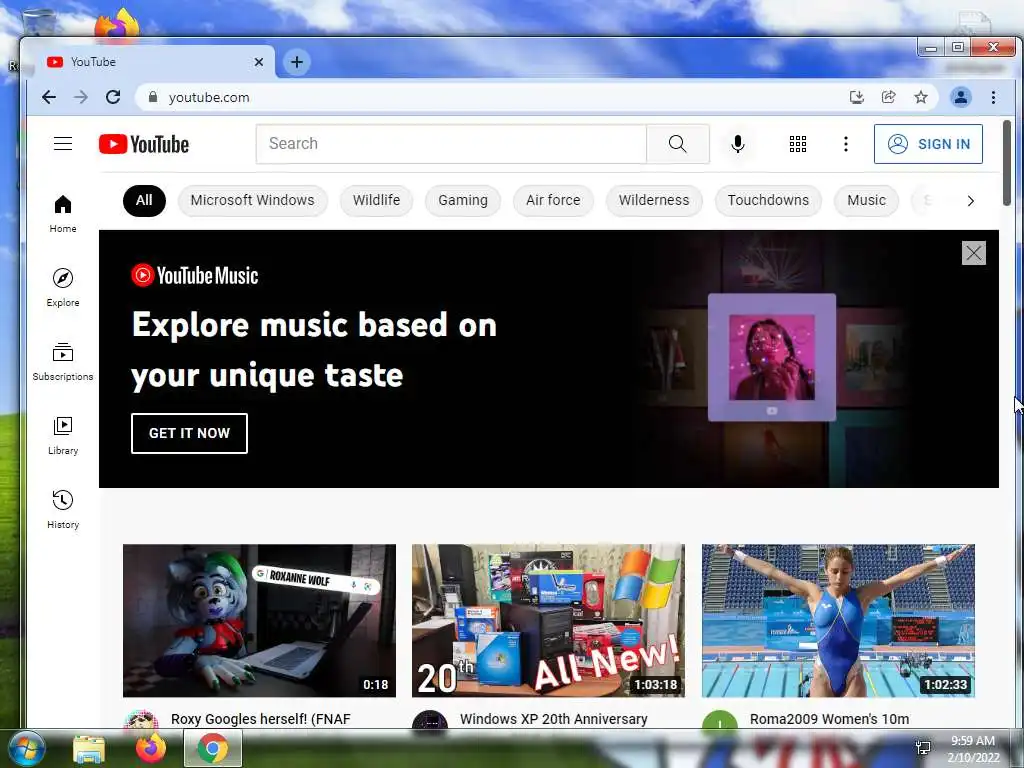Click the pink album art in banner
The image size is (1024, 768).
(772, 357)
